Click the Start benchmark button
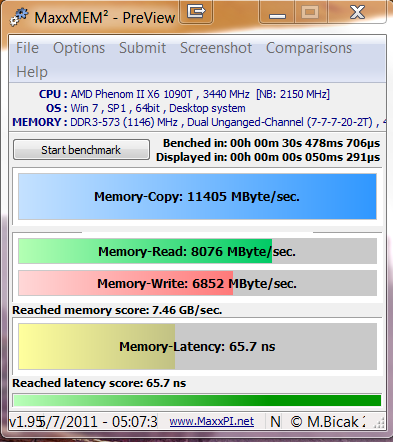The image size is (393, 442). point(81,150)
